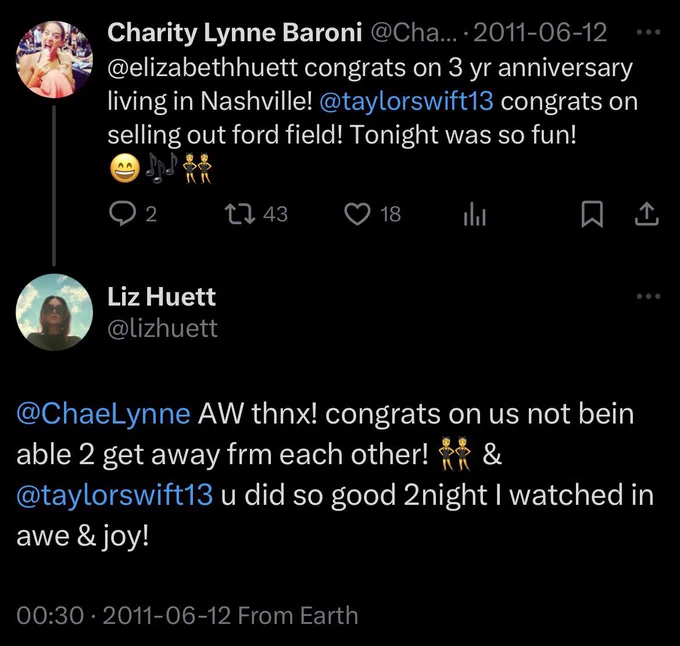
Task: Open Charity Lynne Baroni's profile picture
Action: point(54,59)
